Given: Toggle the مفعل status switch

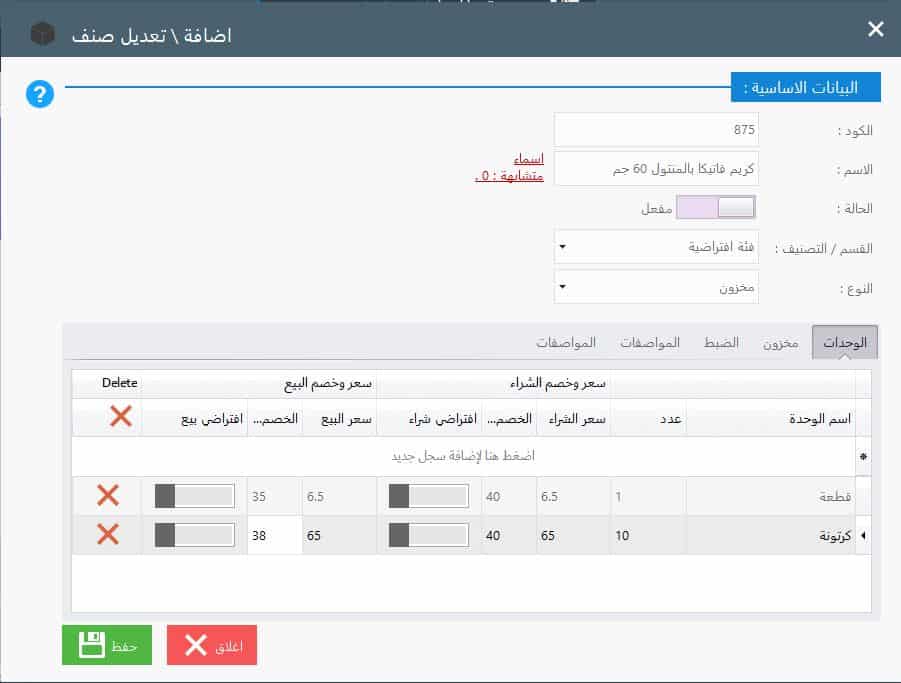Looking at the screenshot, I should [715, 207].
